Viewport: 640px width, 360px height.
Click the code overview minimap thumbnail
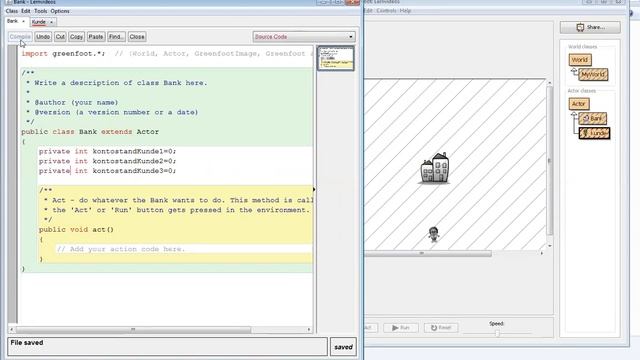(336, 58)
